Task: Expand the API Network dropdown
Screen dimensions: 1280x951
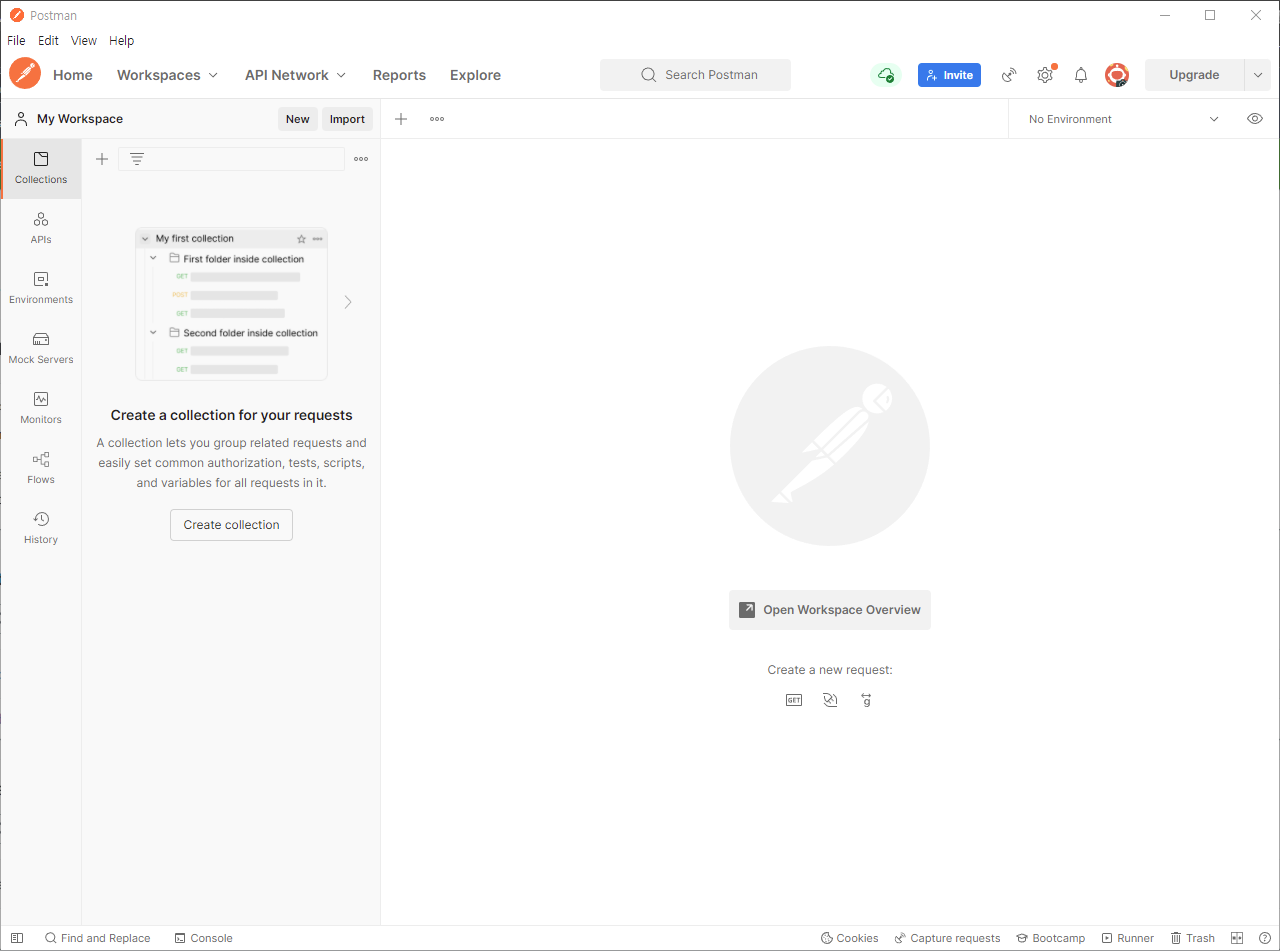Action: pos(296,75)
